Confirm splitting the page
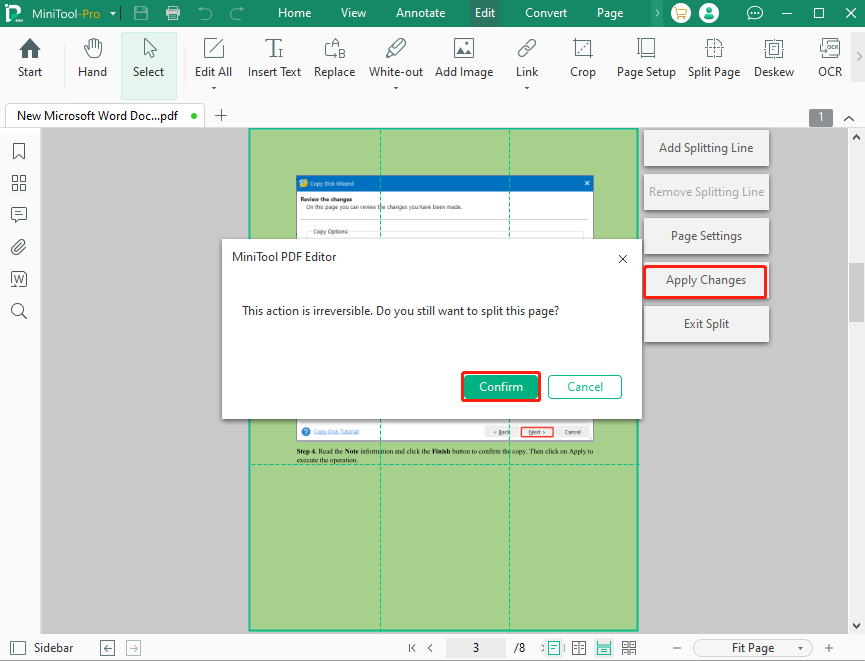This screenshot has height=661, width=865. [500, 387]
